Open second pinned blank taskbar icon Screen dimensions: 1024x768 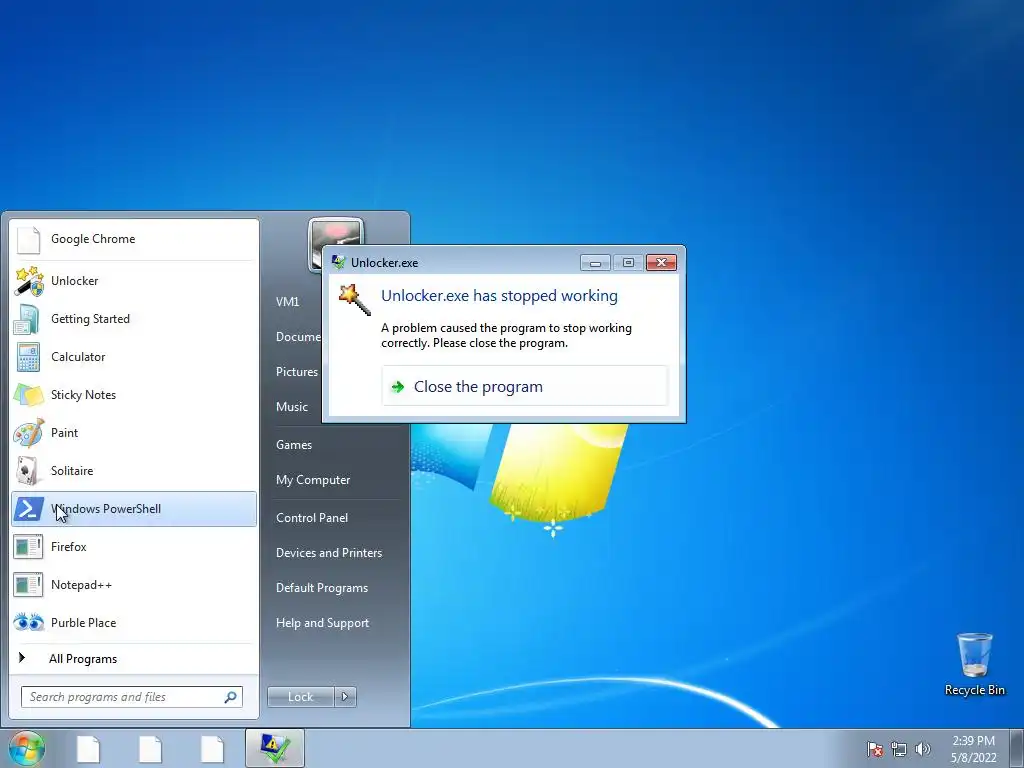point(150,749)
